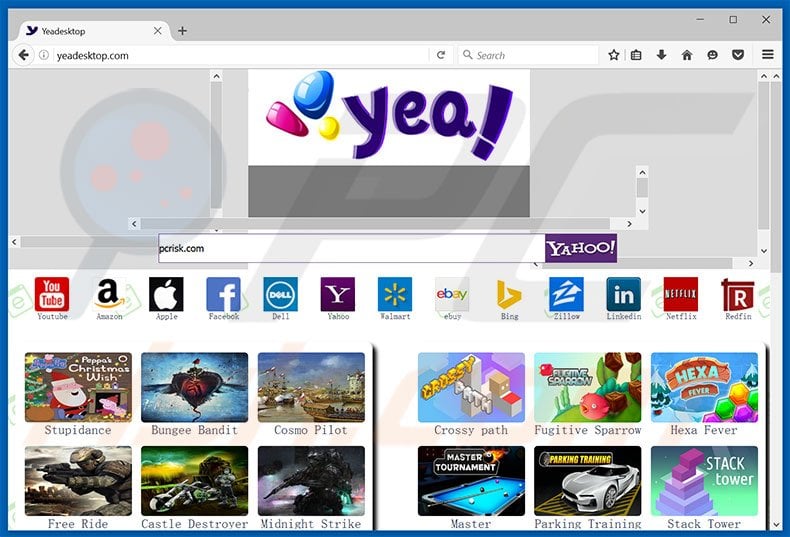The width and height of the screenshot is (790, 537).
Task: Open site information icon beside the URL
Action: 44,55
